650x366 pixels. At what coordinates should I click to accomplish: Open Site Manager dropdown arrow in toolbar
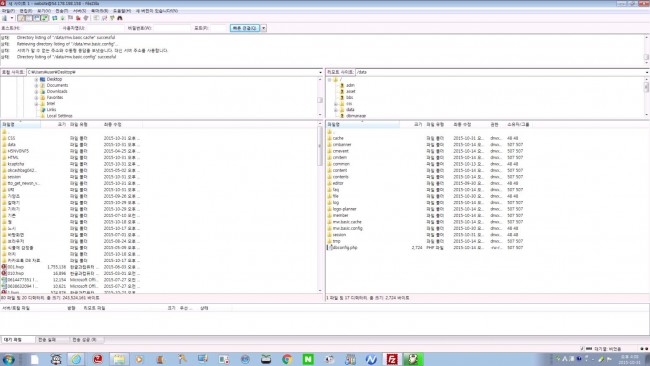click(x=12, y=18)
